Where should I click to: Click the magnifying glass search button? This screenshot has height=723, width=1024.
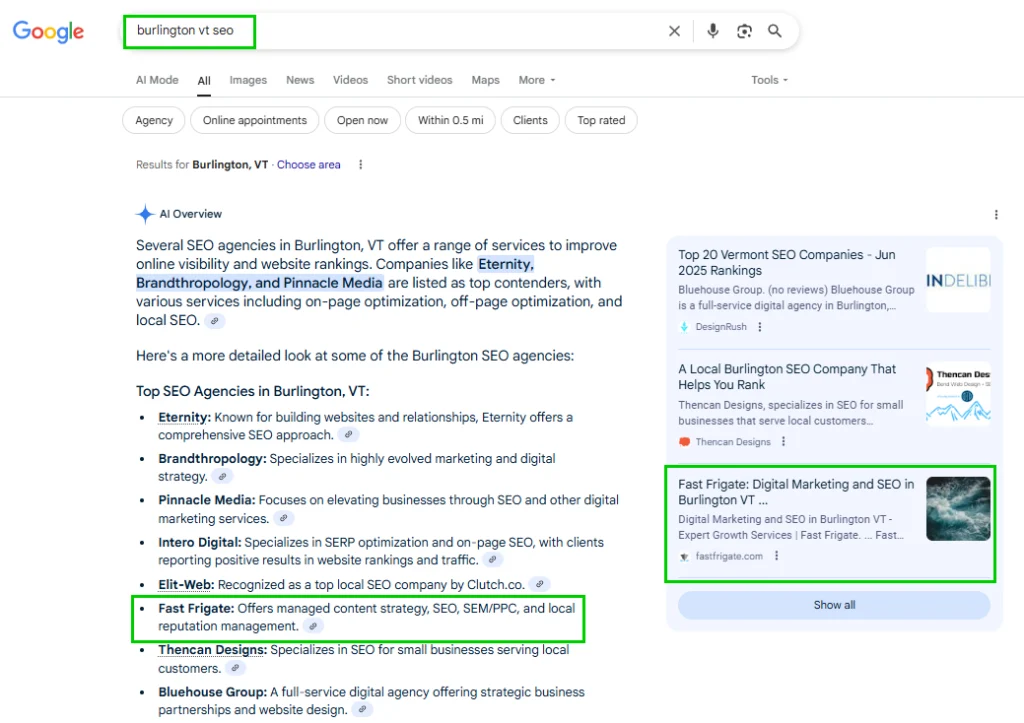coord(775,31)
